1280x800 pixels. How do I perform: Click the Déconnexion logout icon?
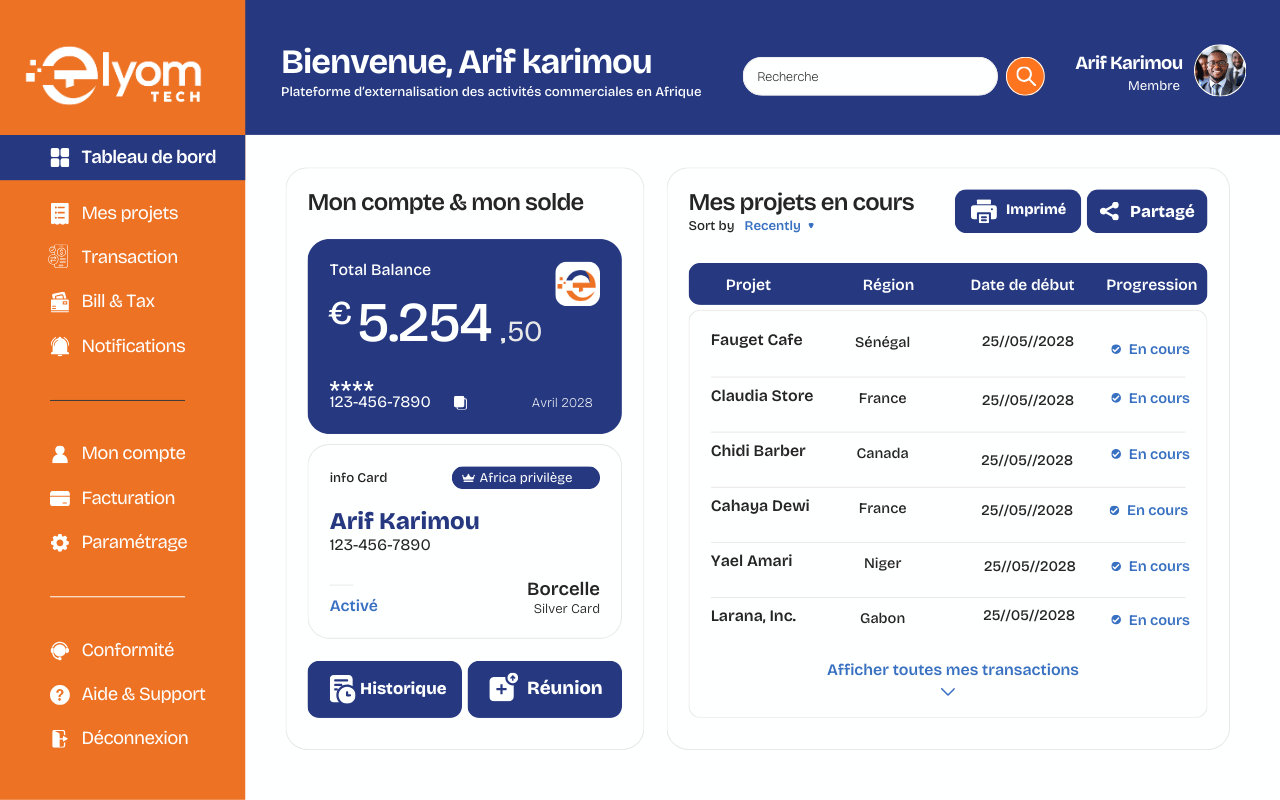tap(60, 738)
